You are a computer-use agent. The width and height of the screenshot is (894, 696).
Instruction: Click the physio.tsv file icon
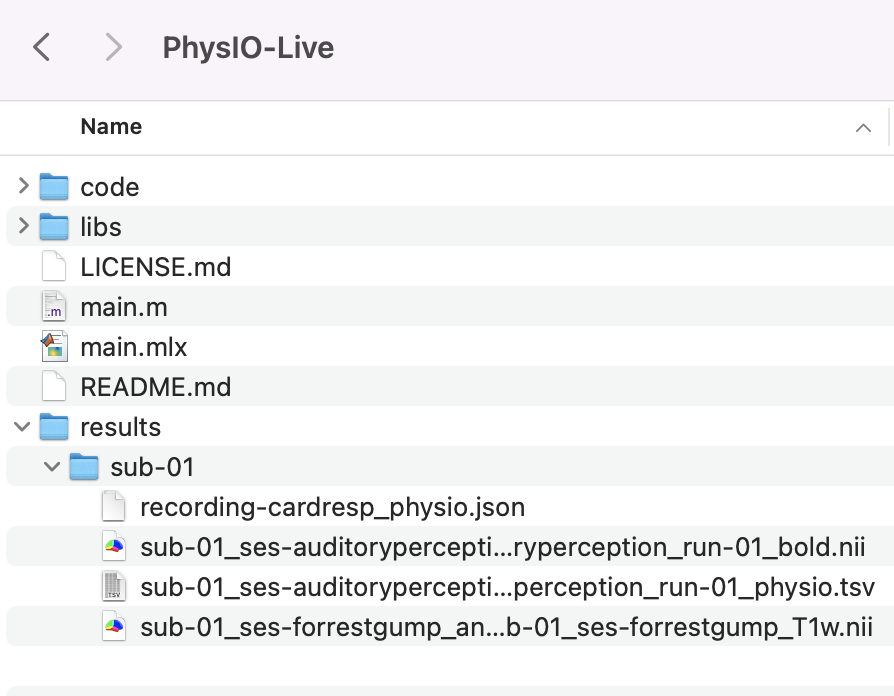(x=114, y=587)
